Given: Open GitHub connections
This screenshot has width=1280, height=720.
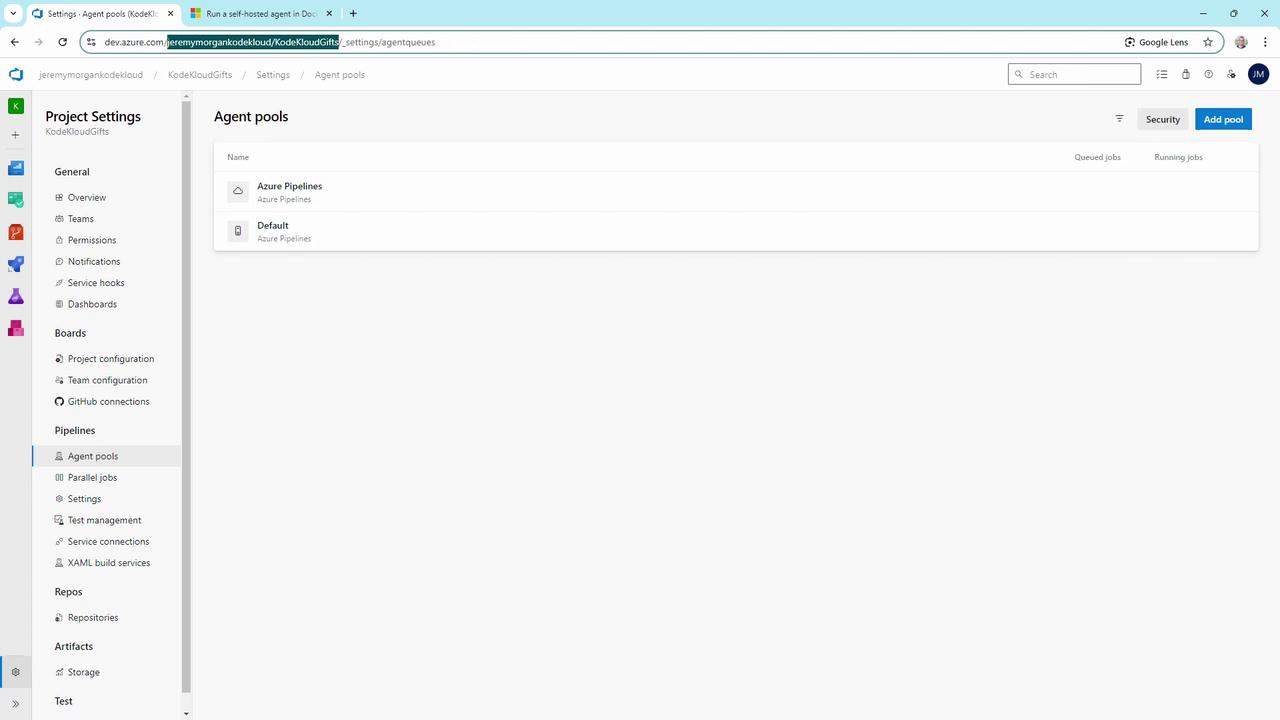Looking at the screenshot, I should 108,402.
